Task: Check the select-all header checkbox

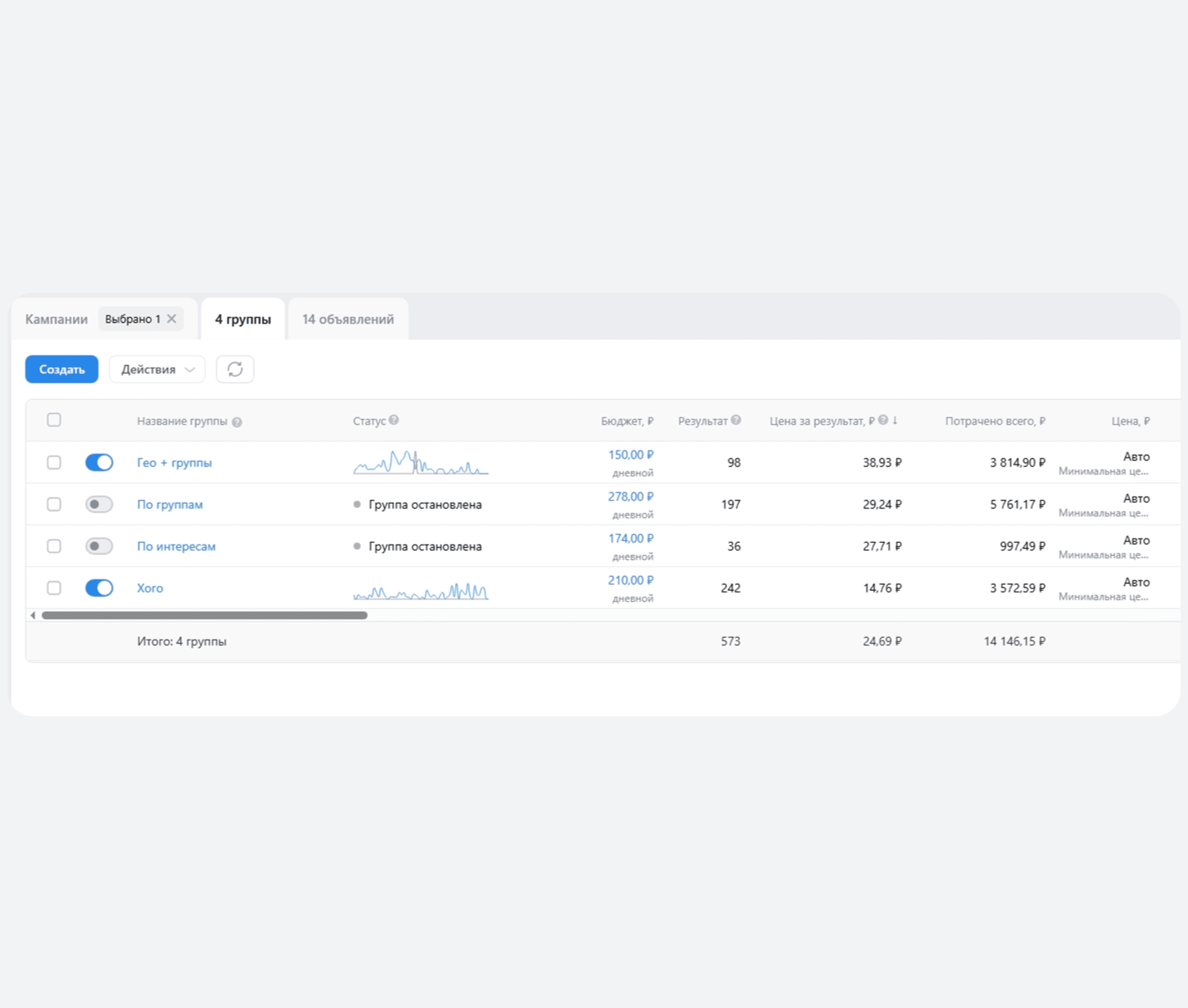Action: coord(54,420)
